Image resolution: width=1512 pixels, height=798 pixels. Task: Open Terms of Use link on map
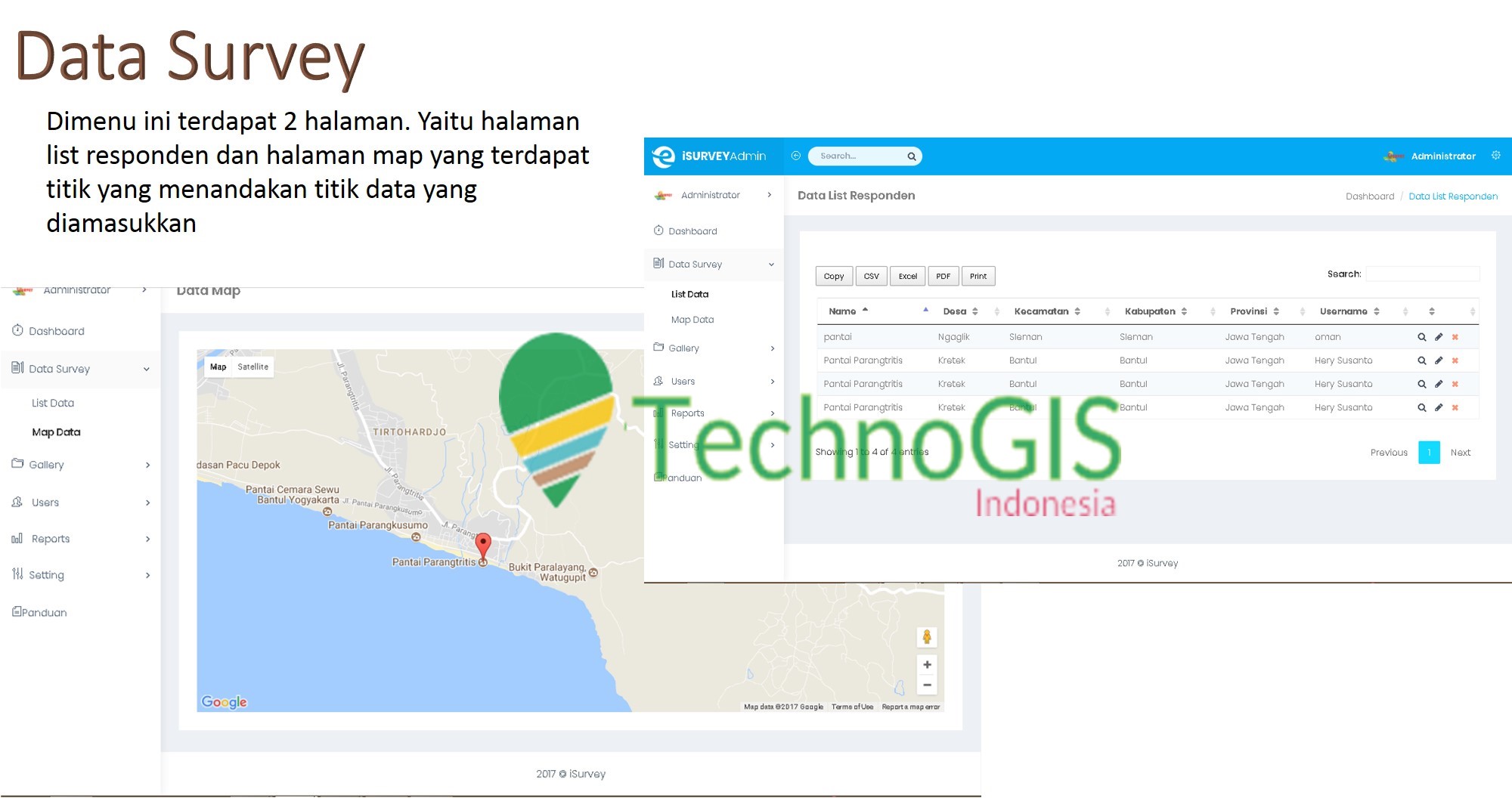click(x=852, y=707)
